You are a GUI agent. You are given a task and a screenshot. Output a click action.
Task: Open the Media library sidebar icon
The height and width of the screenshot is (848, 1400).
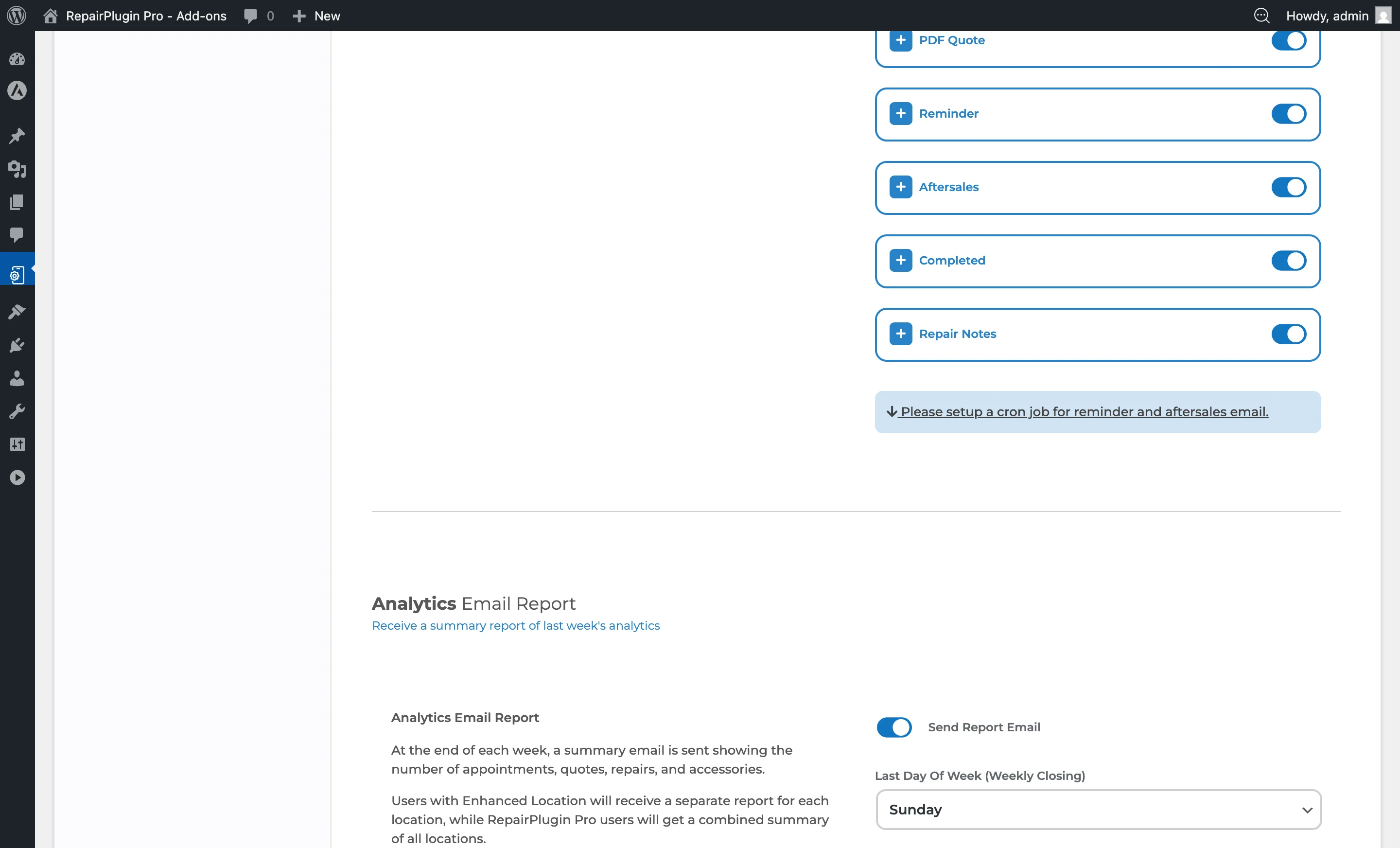(17, 169)
